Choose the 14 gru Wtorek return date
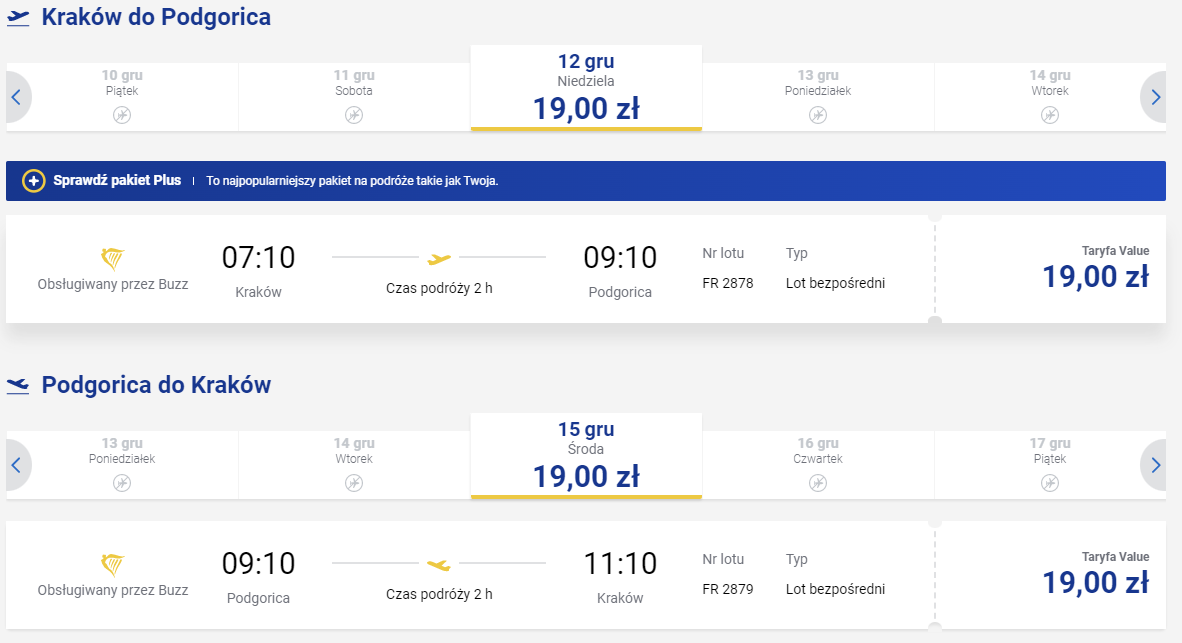1182x643 pixels. [x=354, y=465]
